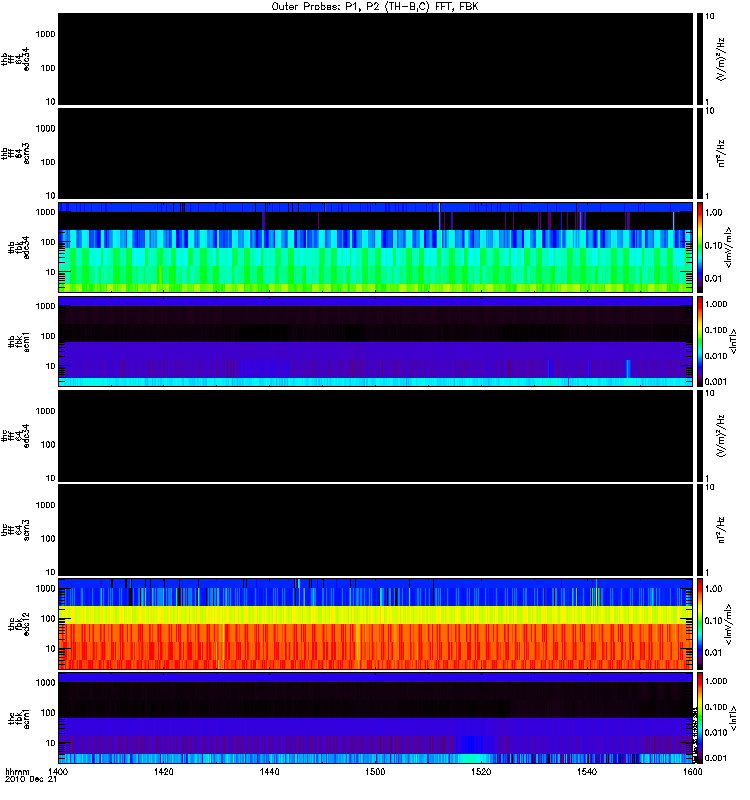
Task: Click the '(V/m)²/Hz' unit label of thb fff edc34
Action: click(x=720, y=59)
